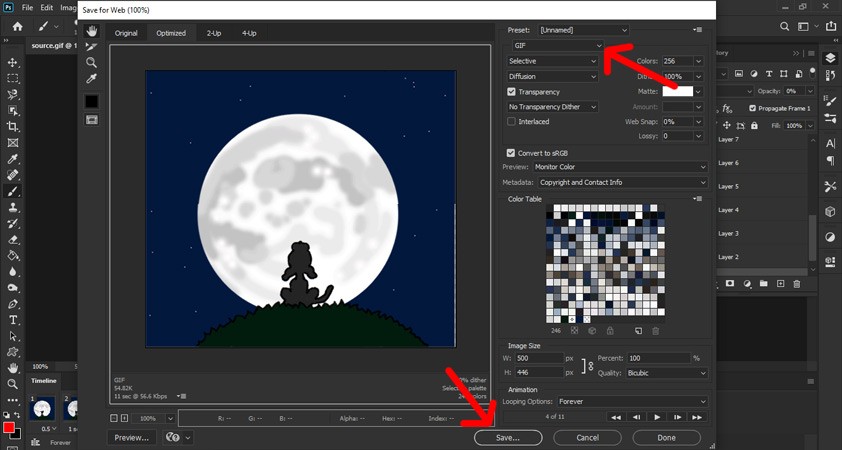Expand the Looping Options dropdown
This screenshot has height=450, width=842.
(x=621, y=401)
